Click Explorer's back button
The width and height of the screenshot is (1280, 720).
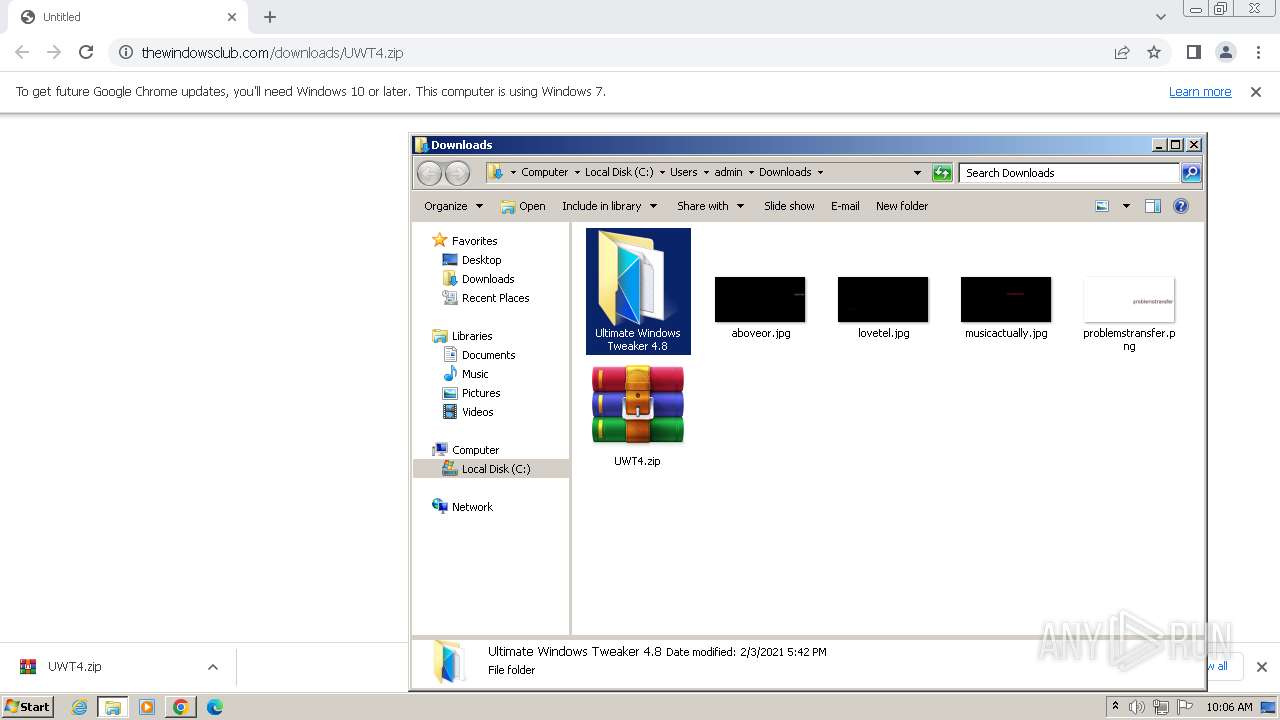[429, 173]
